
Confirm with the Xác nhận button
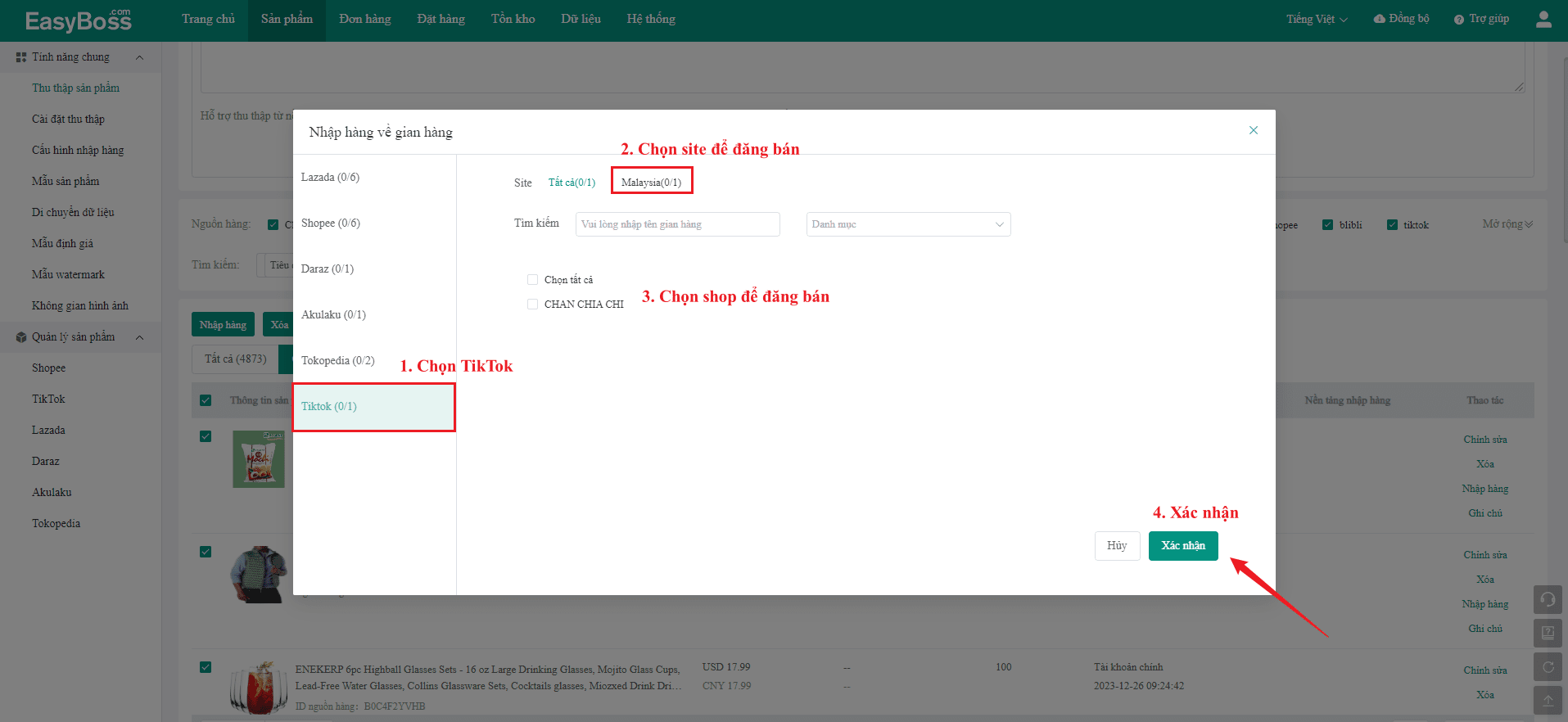[x=1183, y=546]
